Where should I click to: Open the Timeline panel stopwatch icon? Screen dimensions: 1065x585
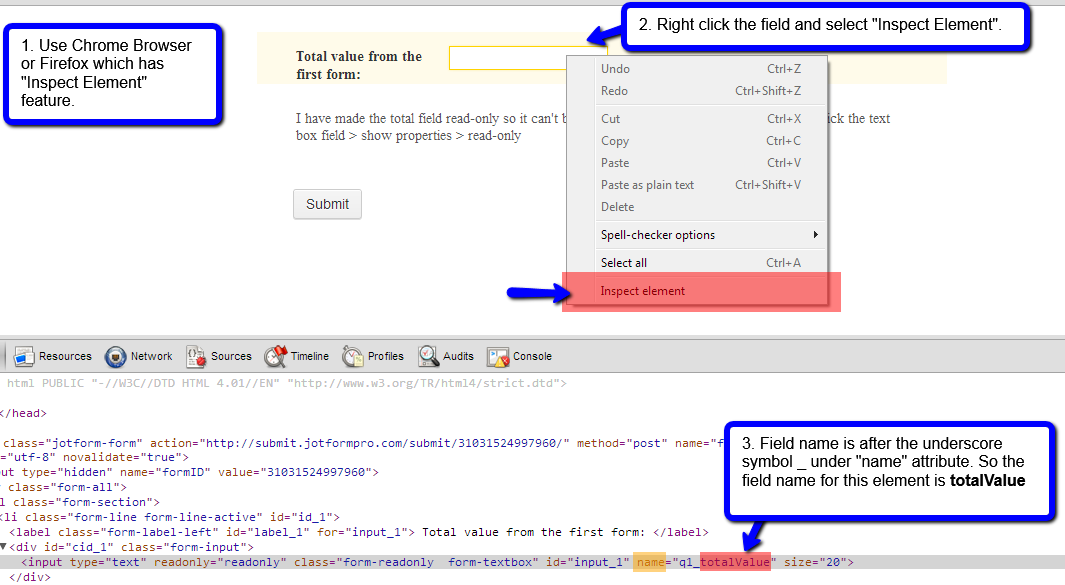(x=276, y=357)
